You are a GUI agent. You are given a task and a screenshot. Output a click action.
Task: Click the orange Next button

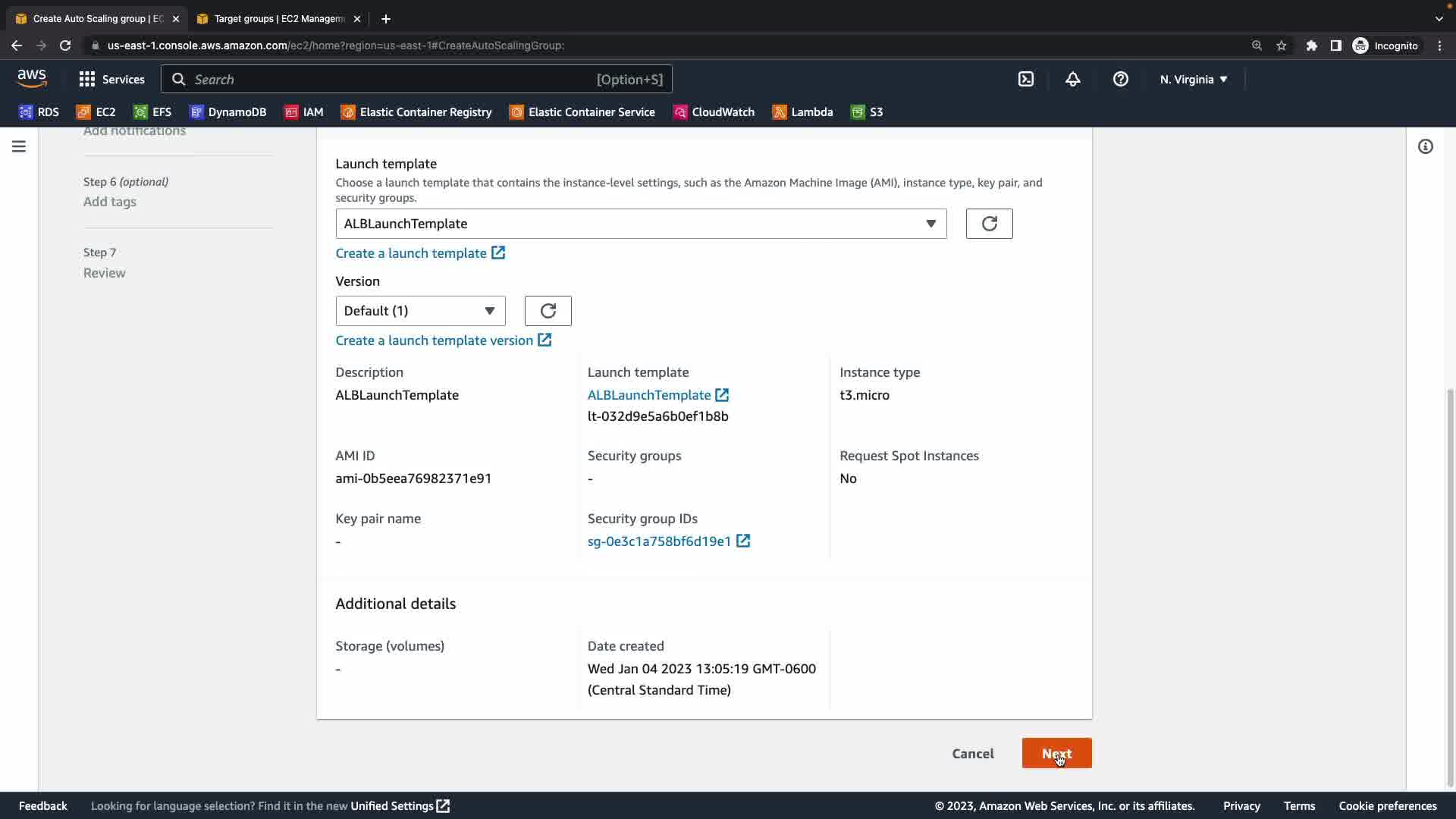point(1056,753)
